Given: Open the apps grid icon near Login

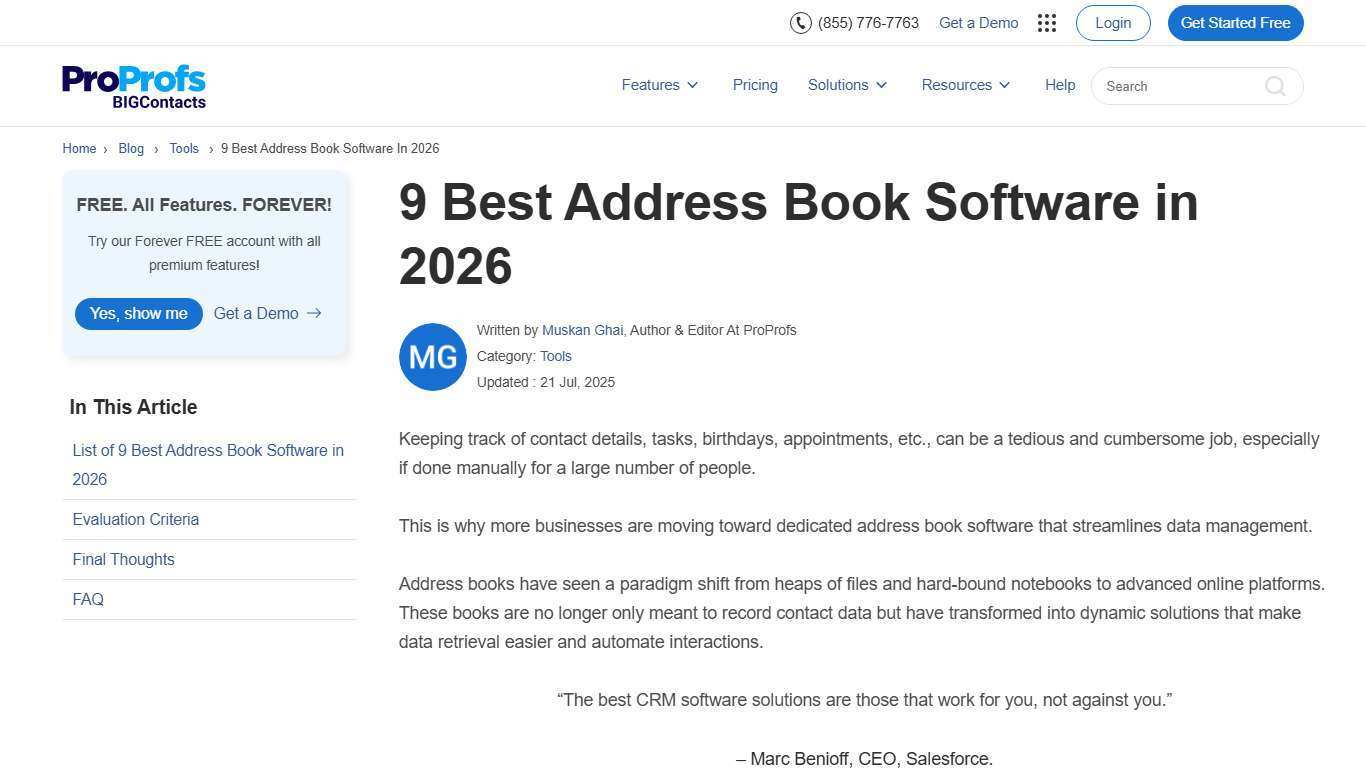Looking at the screenshot, I should [x=1046, y=22].
